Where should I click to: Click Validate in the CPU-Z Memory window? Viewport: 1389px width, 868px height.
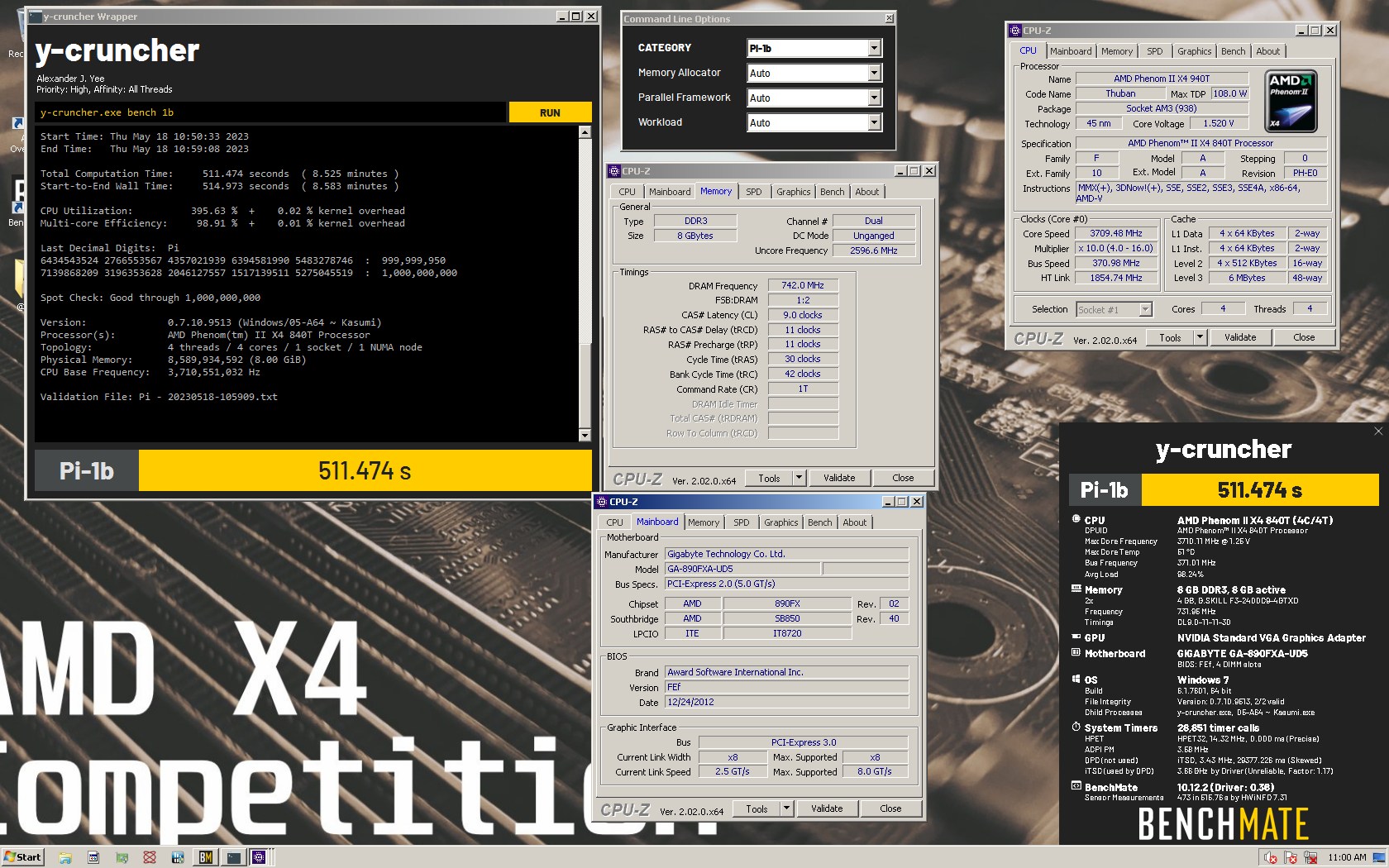point(839,478)
